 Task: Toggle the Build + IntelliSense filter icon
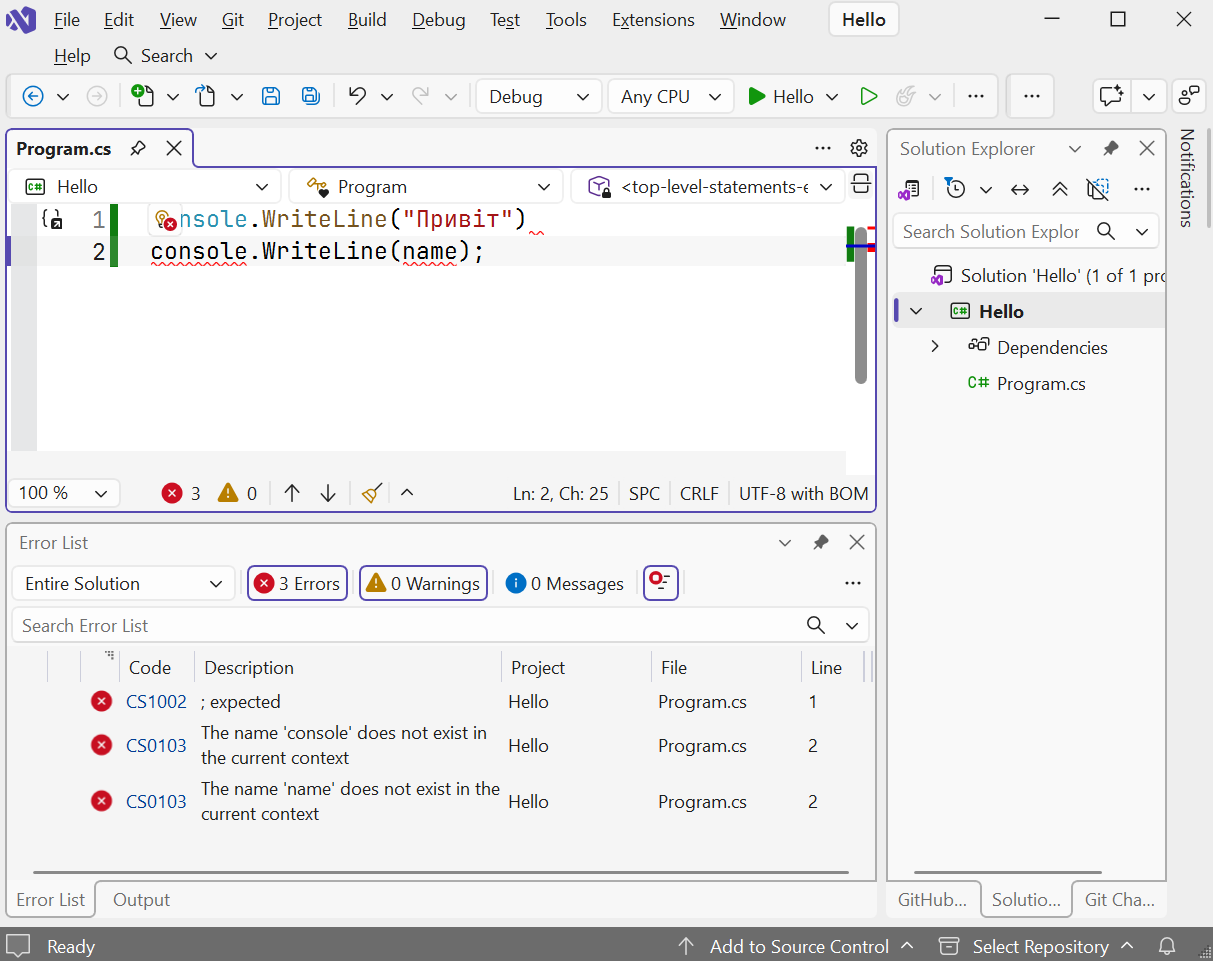[660, 582]
